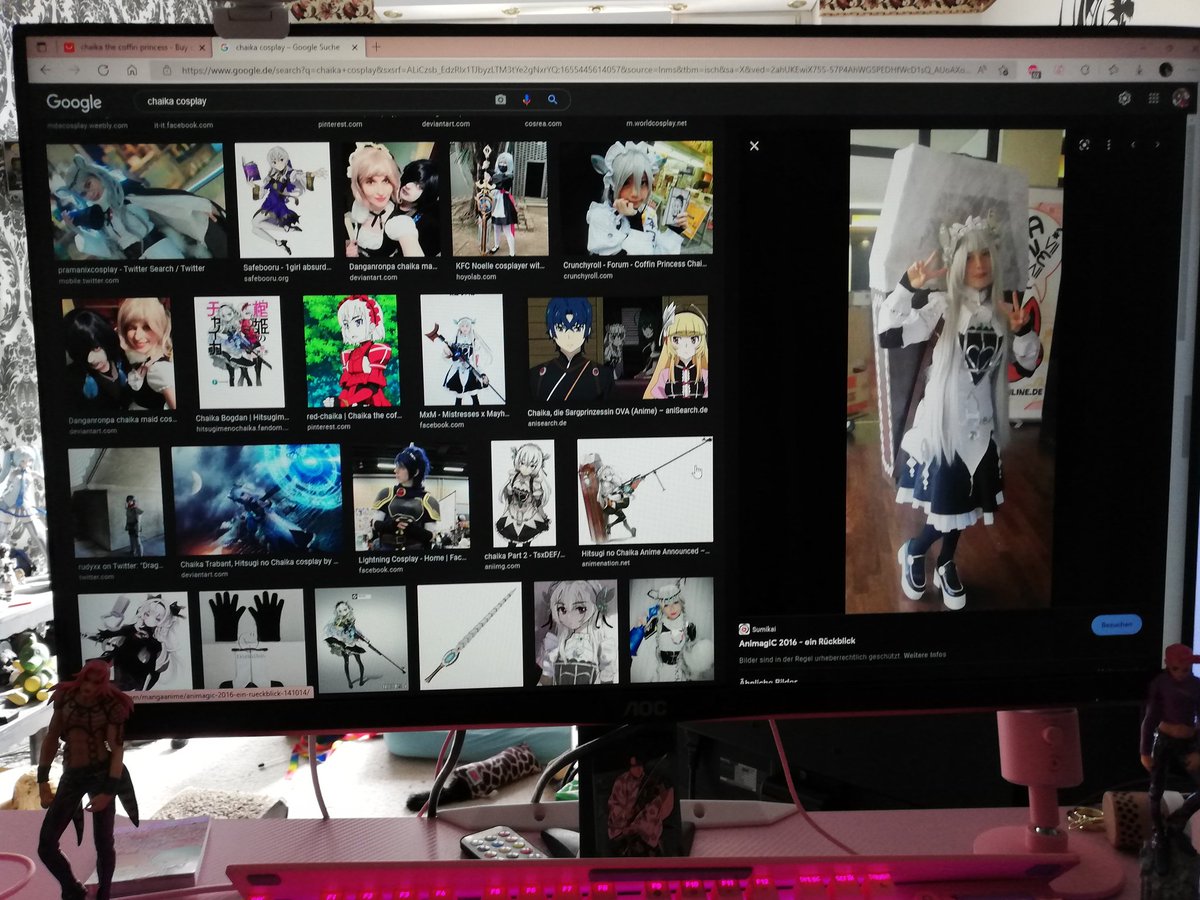Open Google quick settings hexagon icon
The image size is (1200, 900).
click(x=1124, y=98)
